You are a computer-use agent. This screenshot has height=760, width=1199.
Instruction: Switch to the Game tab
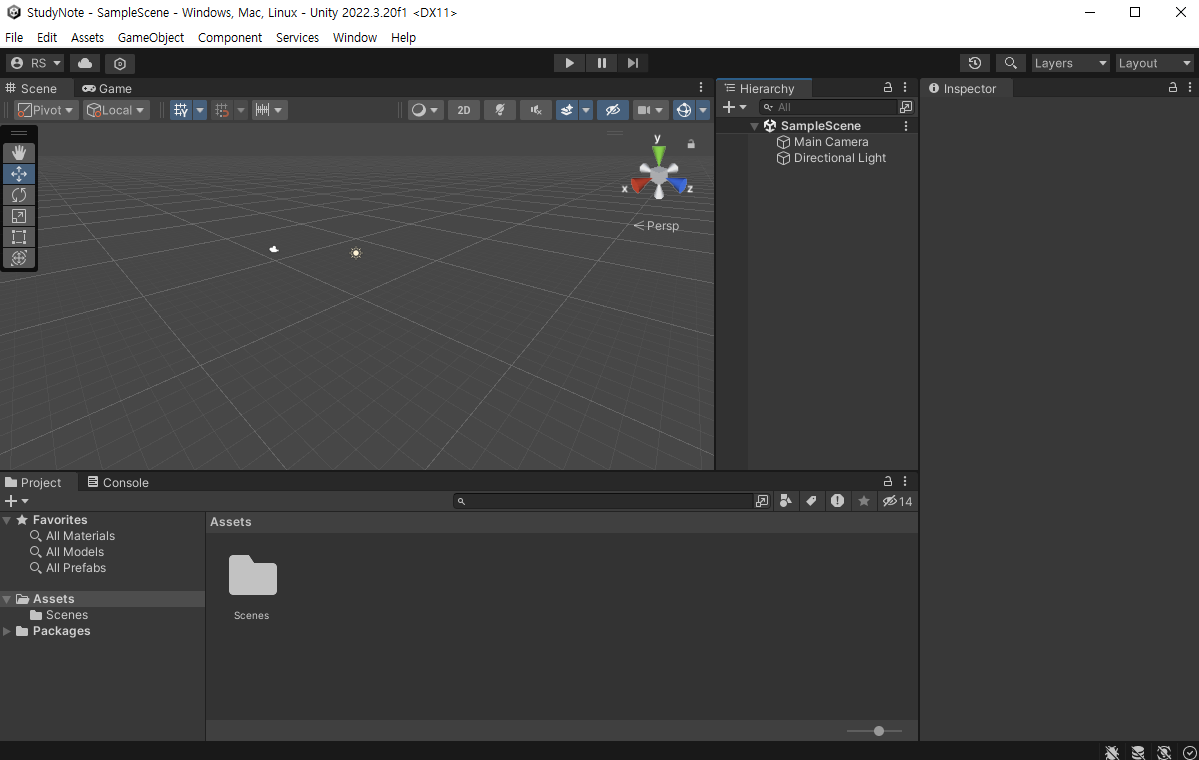108,89
